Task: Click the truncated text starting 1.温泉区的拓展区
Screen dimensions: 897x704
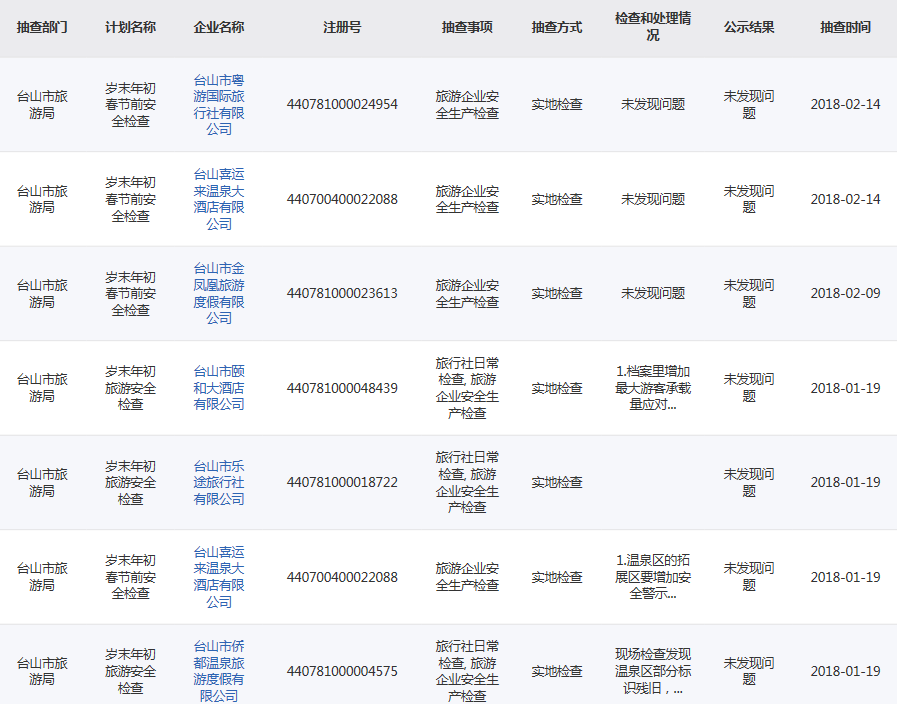Action: coord(652,577)
